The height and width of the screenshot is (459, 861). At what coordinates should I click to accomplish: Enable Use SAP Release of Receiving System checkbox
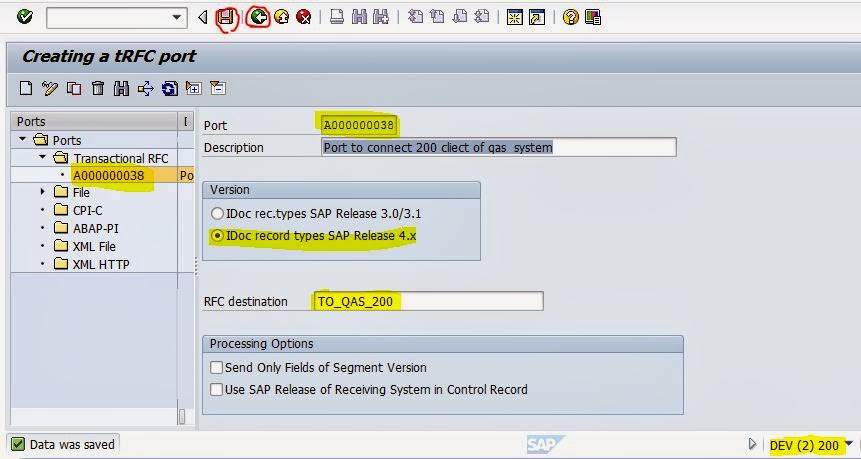[216, 390]
